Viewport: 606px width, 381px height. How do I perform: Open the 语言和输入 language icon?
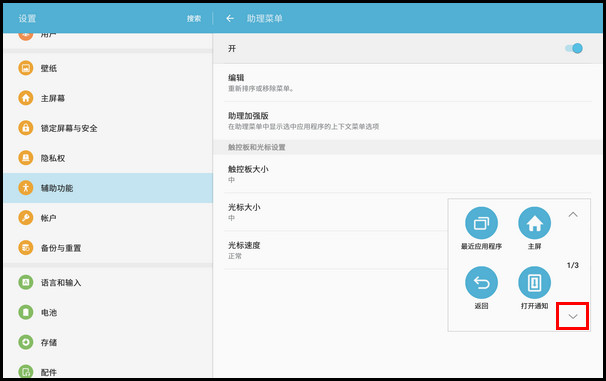click(26, 282)
